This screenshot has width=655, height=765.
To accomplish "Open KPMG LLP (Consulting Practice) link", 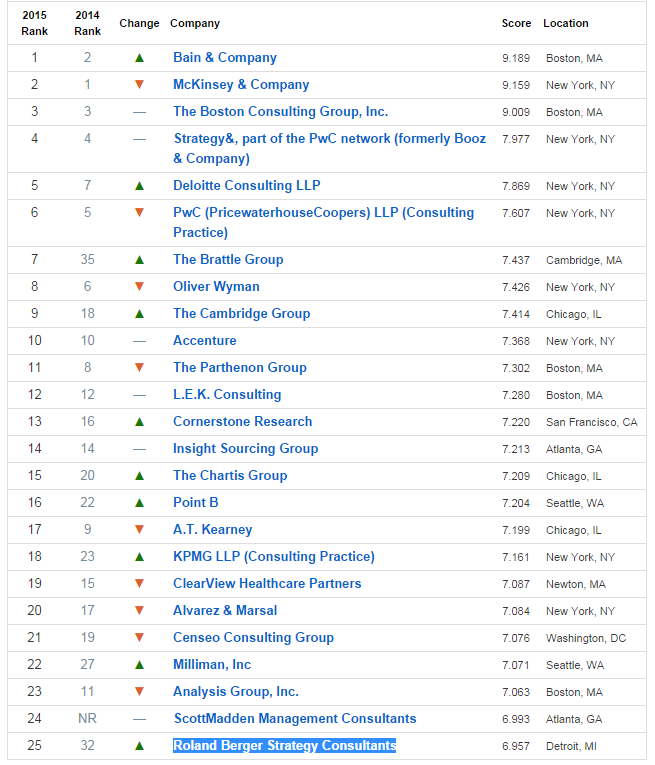I will [274, 556].
